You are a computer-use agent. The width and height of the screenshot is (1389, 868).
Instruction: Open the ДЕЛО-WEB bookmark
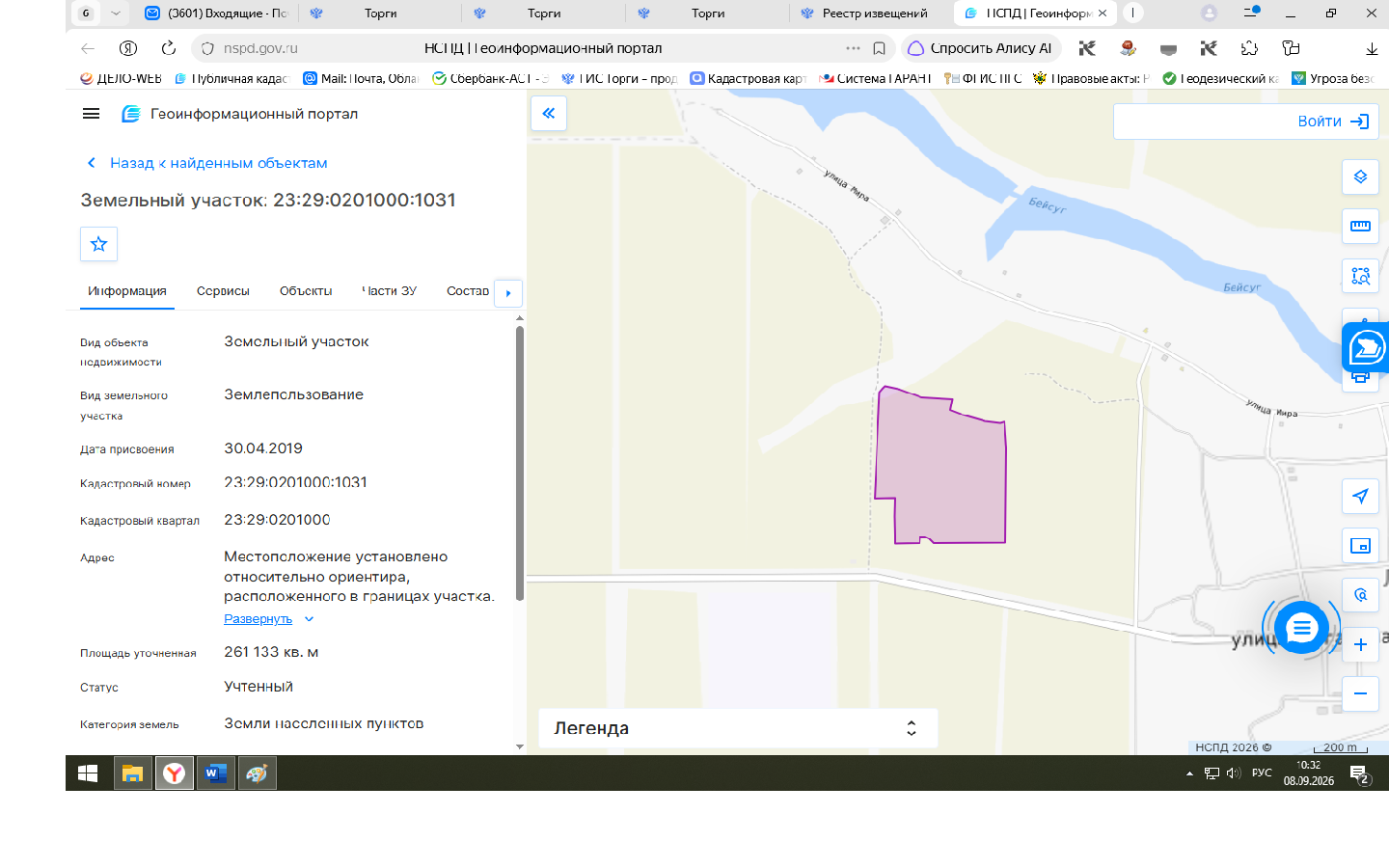point(121,78)
